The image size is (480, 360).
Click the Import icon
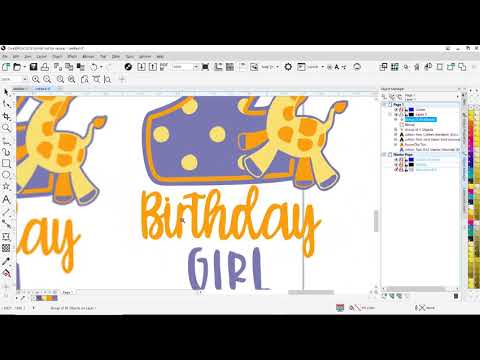[x=141, y=67]
